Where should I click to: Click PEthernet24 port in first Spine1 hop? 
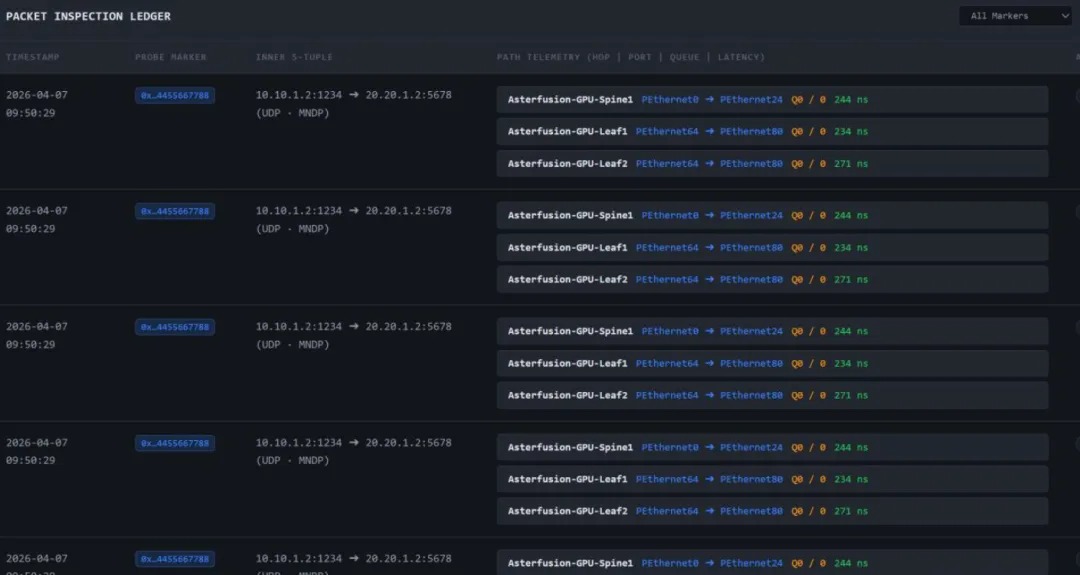pyautogui.click(x=751, y=100)
